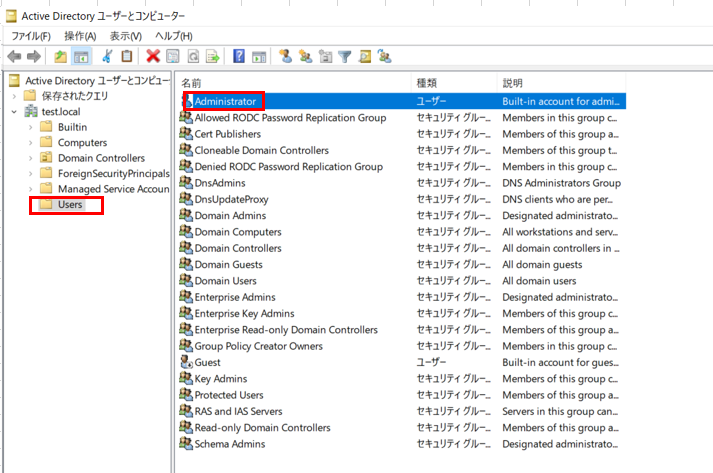Click the Find objects magnifier icon
Screen dimensions: 713x473
pos(365,56)
